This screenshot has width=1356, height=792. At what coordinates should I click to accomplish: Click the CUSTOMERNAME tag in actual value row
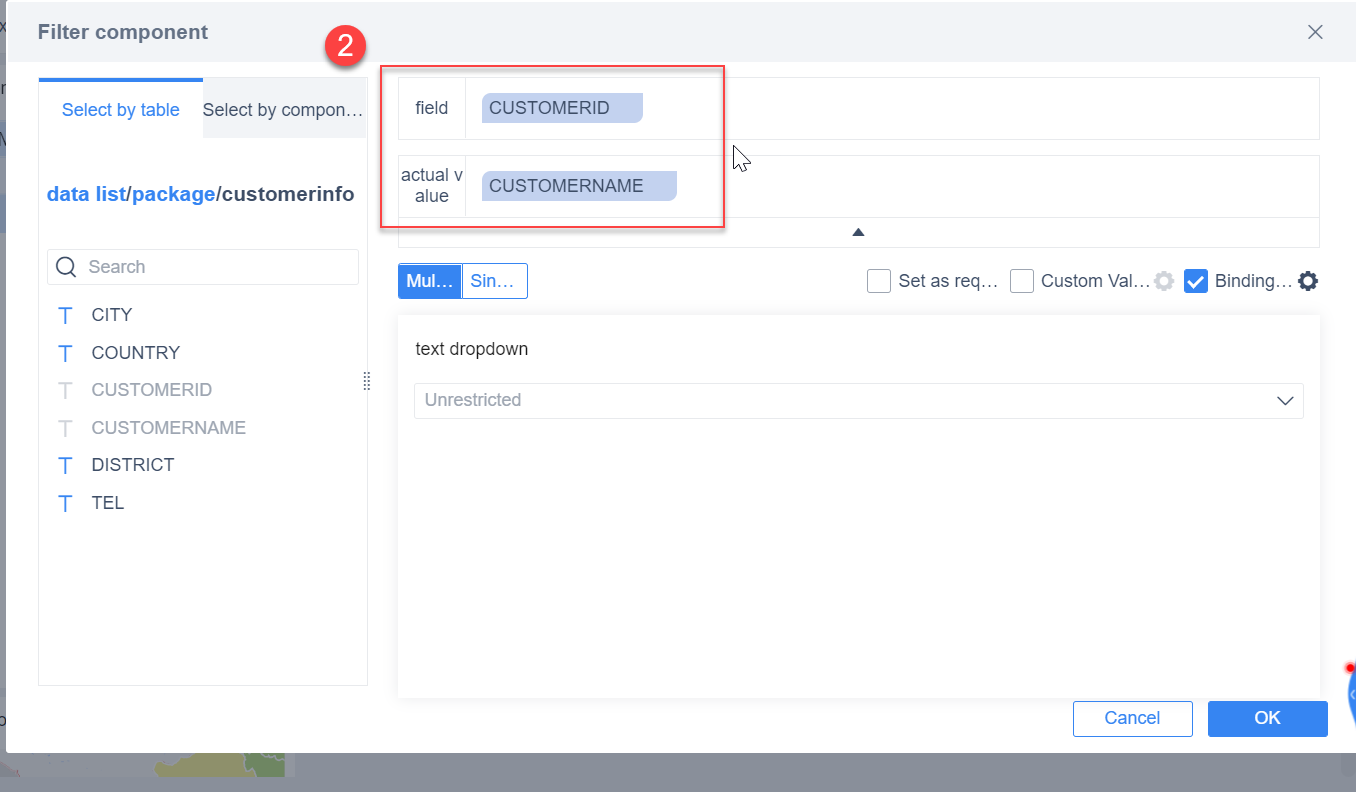tap(579, 186)
